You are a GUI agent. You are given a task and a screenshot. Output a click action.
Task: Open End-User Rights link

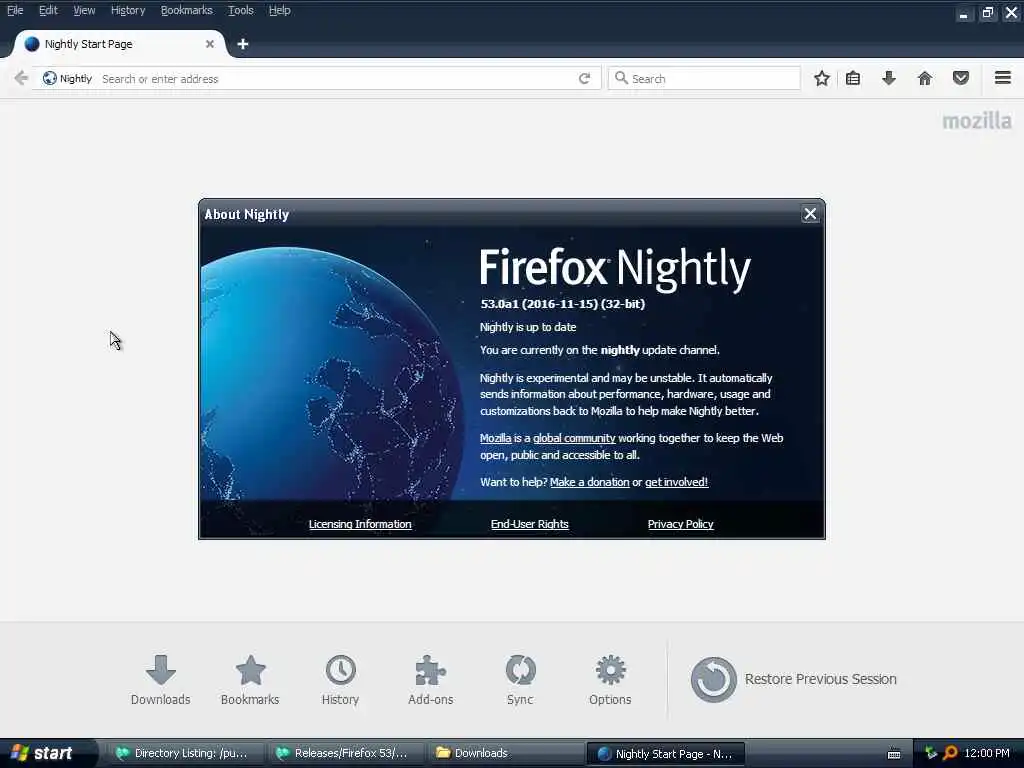530,524
